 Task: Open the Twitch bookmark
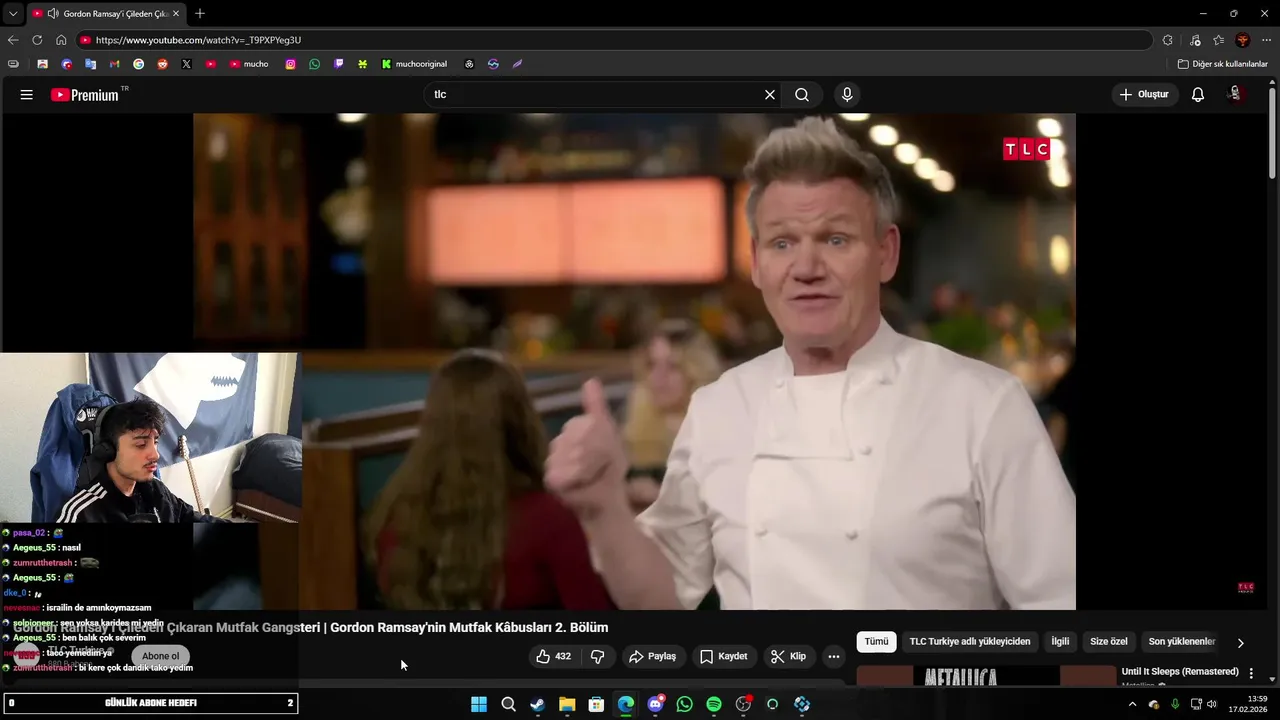[338, 64]
